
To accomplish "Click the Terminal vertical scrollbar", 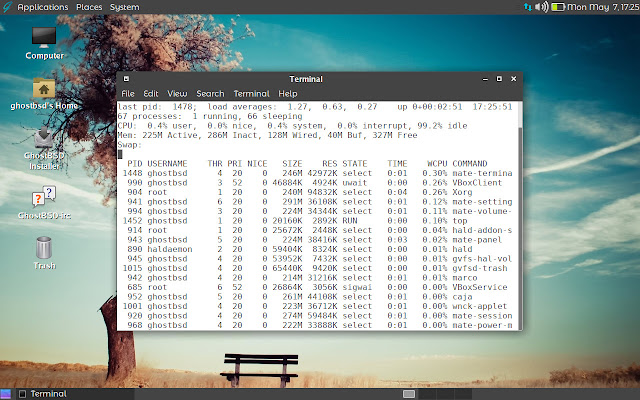I will point(520,216).
